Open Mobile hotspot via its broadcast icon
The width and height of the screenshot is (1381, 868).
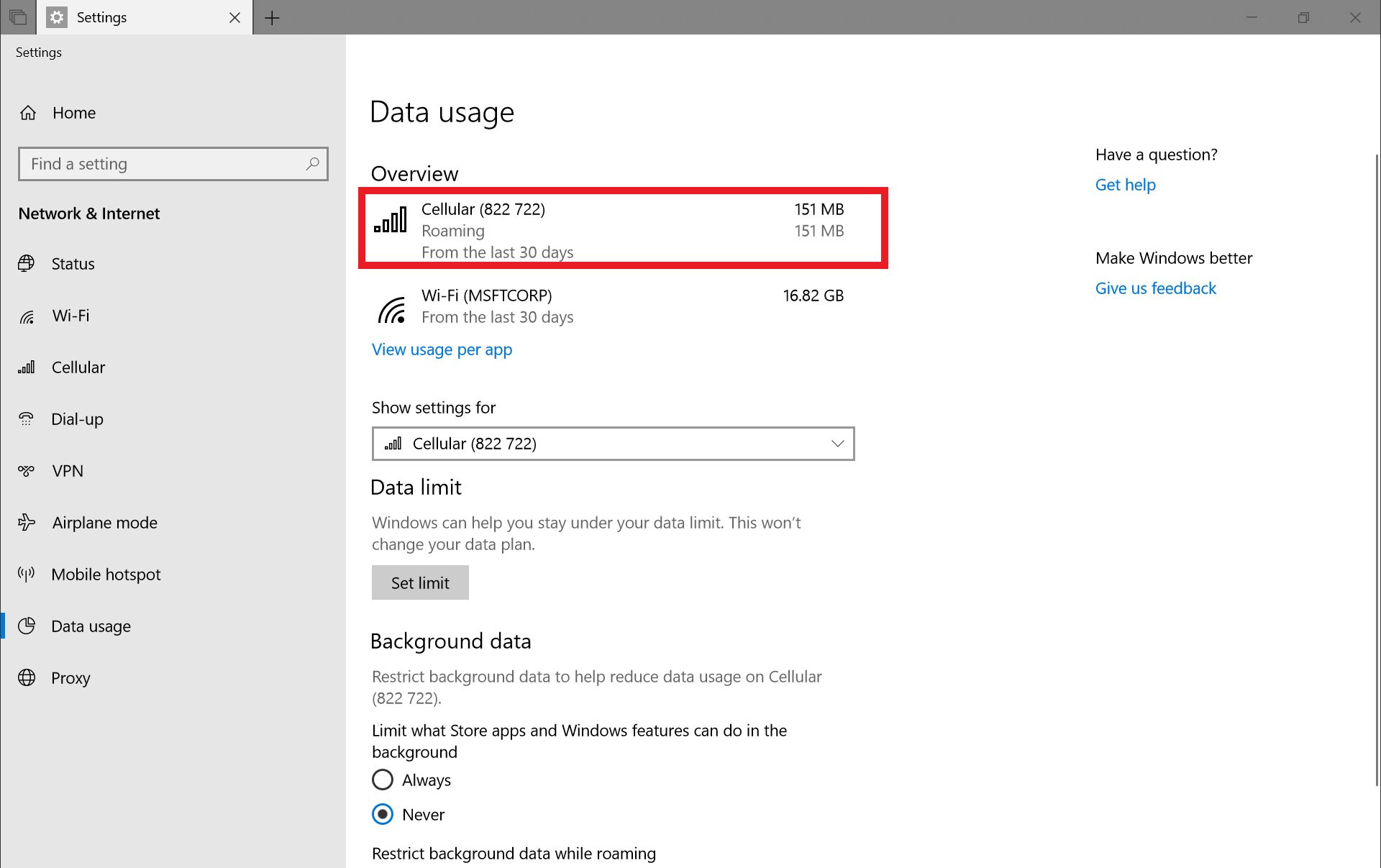[27, 574]
